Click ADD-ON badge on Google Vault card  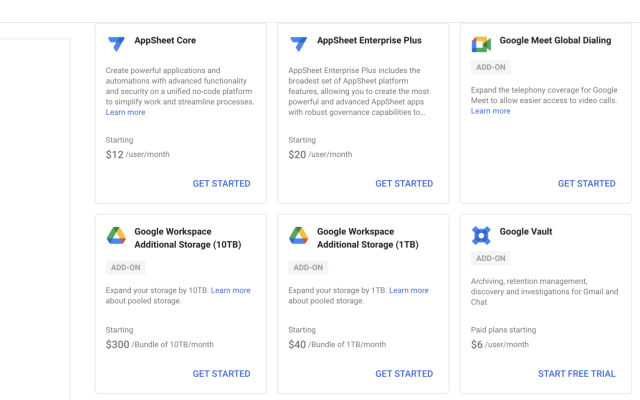491,258
